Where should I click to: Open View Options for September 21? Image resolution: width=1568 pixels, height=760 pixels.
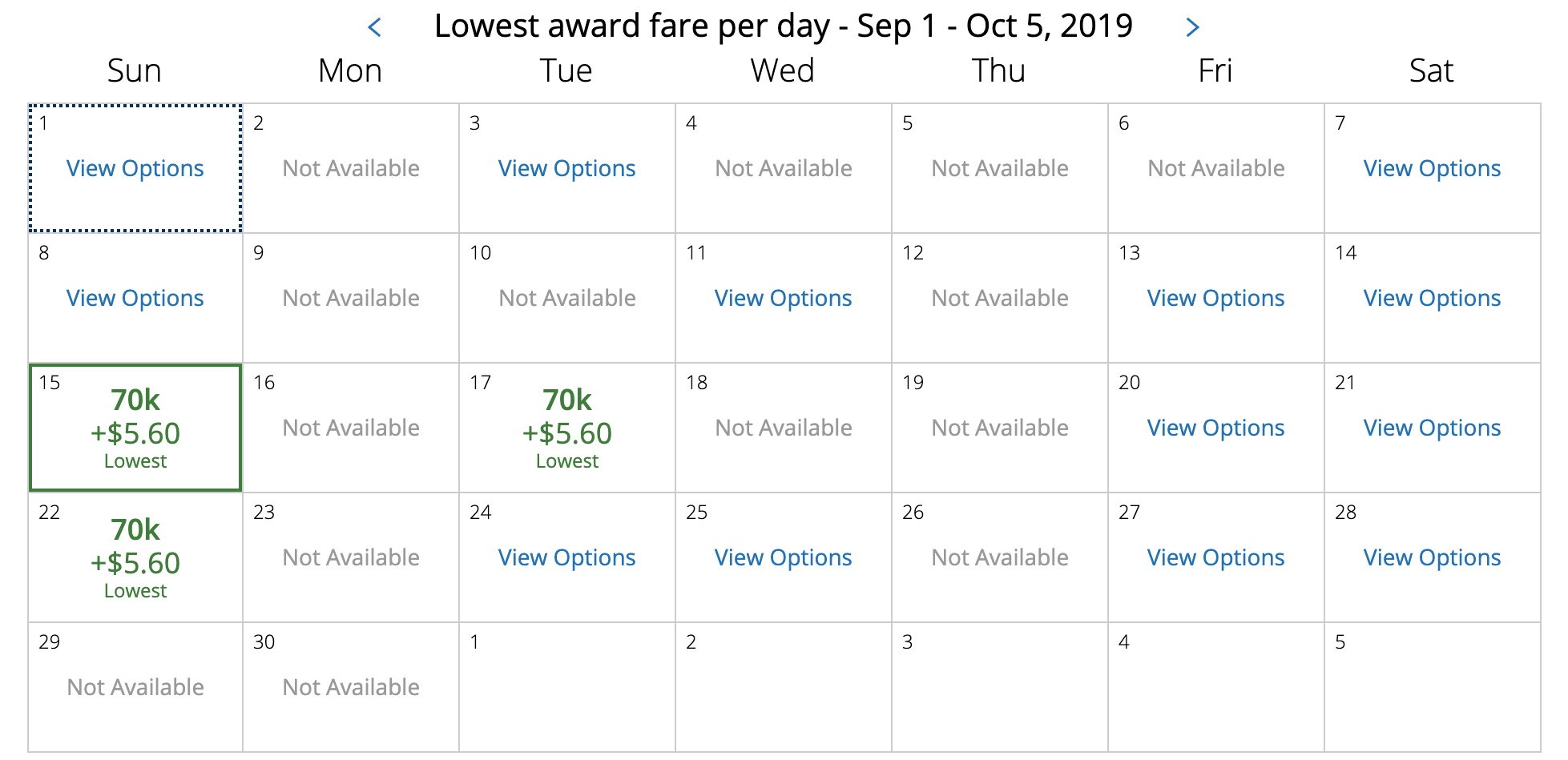click(1432, 428)
